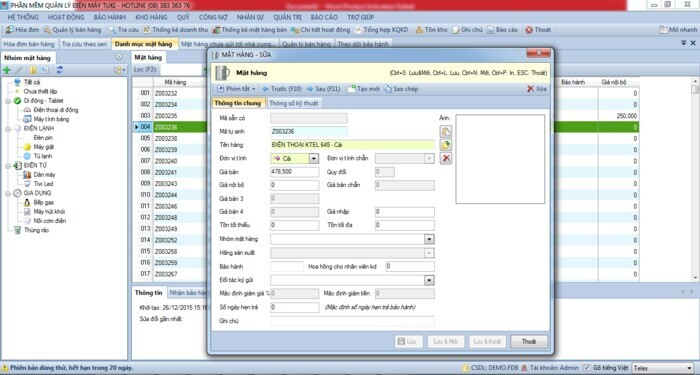
Task: Click the red delete image icon
Action: [x=446, y=158]
